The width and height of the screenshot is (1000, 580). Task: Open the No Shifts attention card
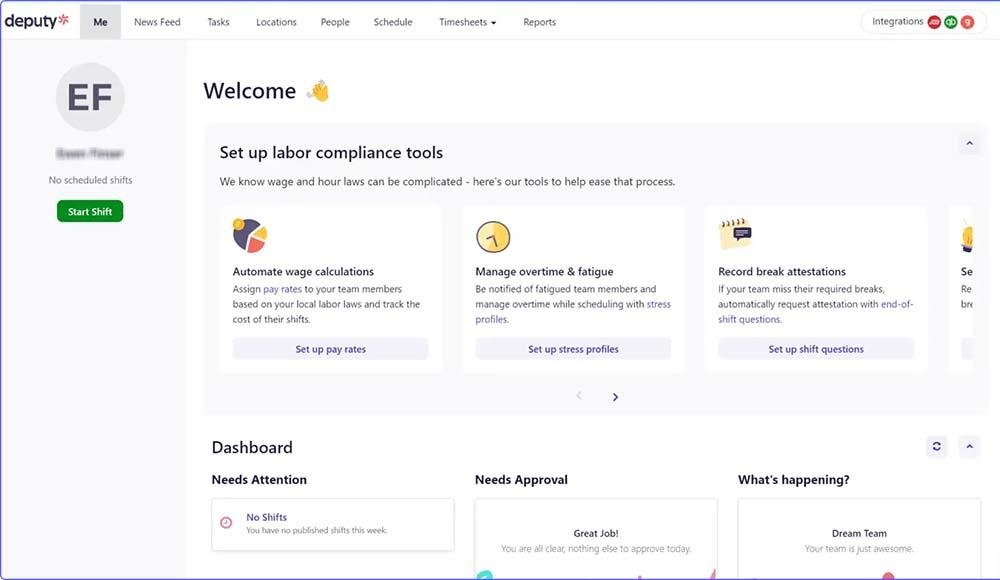[x=333, y=524]
